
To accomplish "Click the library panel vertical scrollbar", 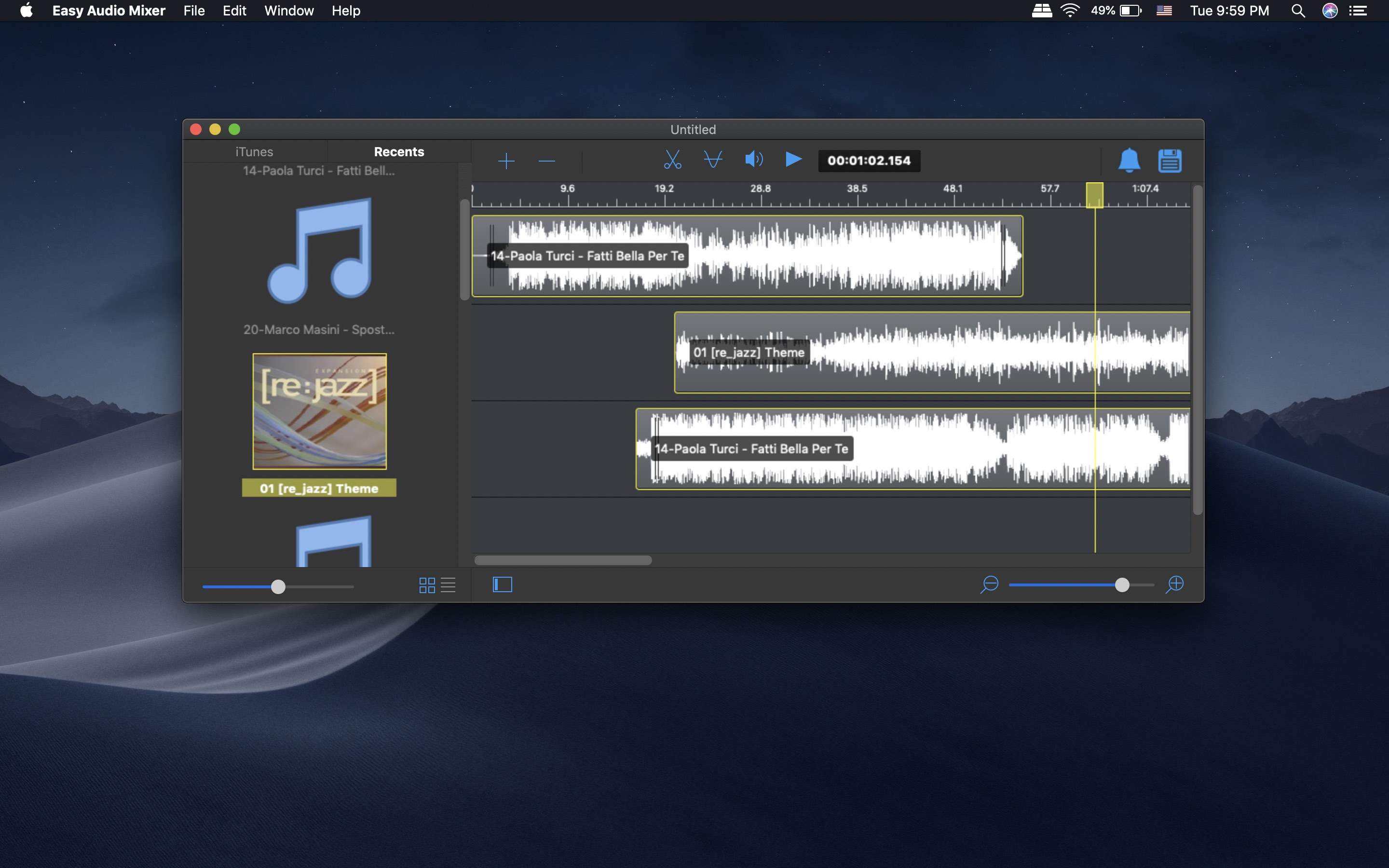I will 464,249.
